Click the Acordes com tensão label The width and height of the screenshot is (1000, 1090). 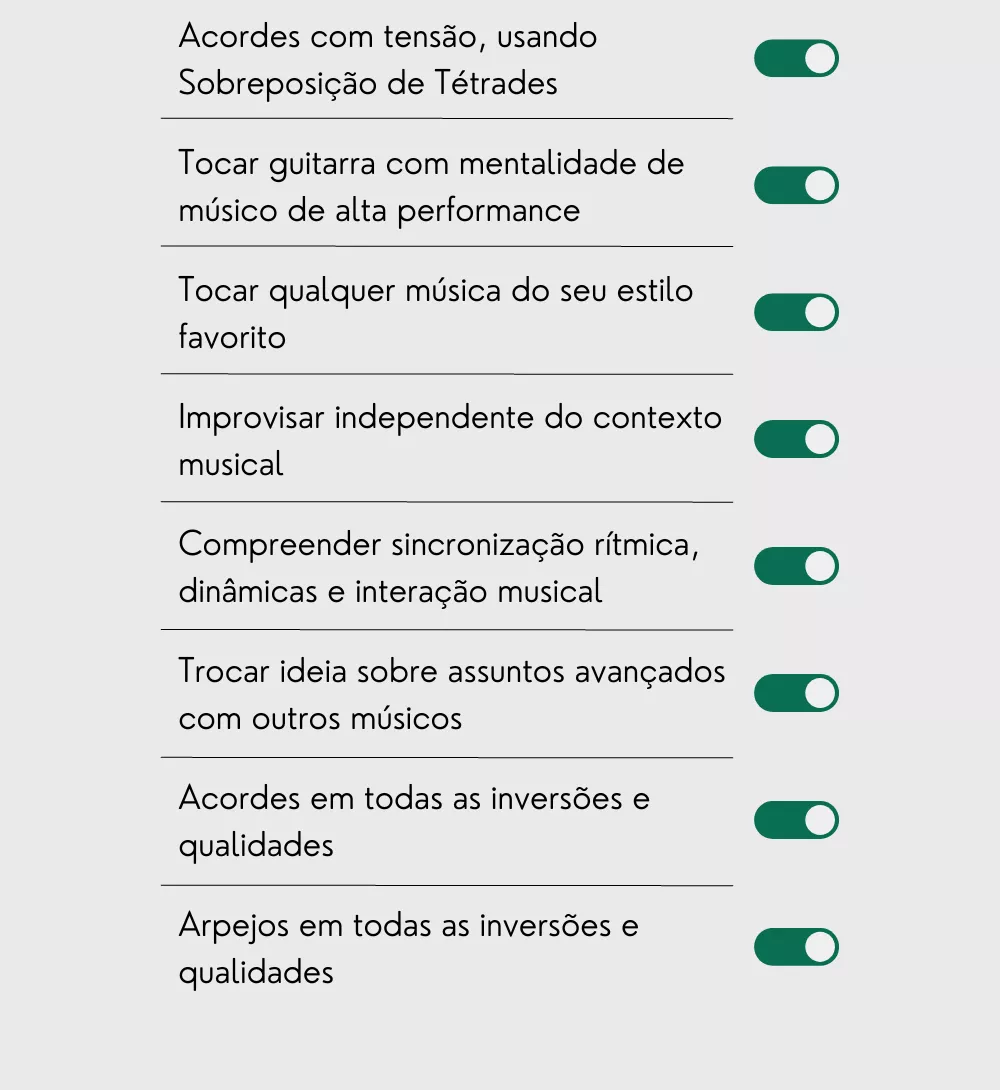click(x=387, y=37)
